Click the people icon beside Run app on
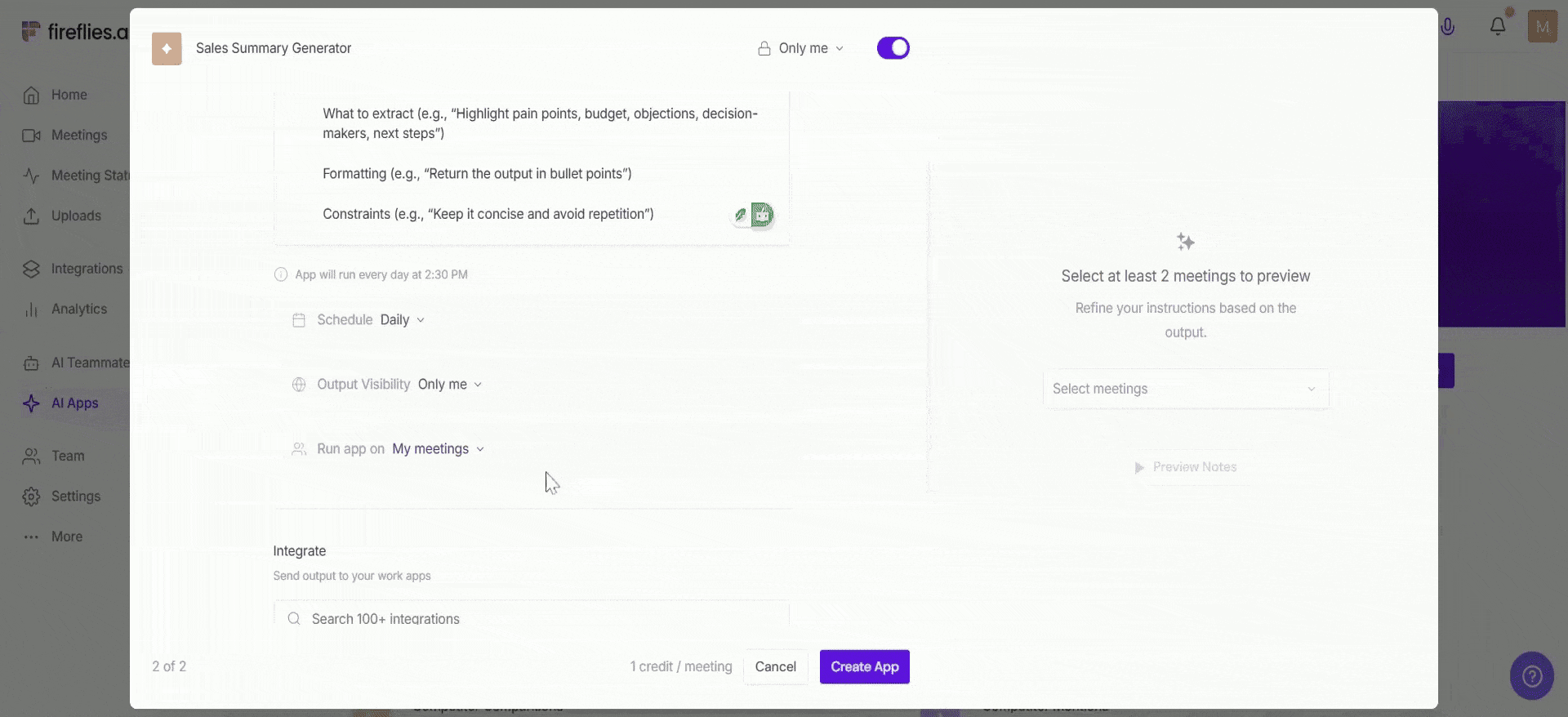This screenshot has height=717, width=1568. (x=299, y=449)
